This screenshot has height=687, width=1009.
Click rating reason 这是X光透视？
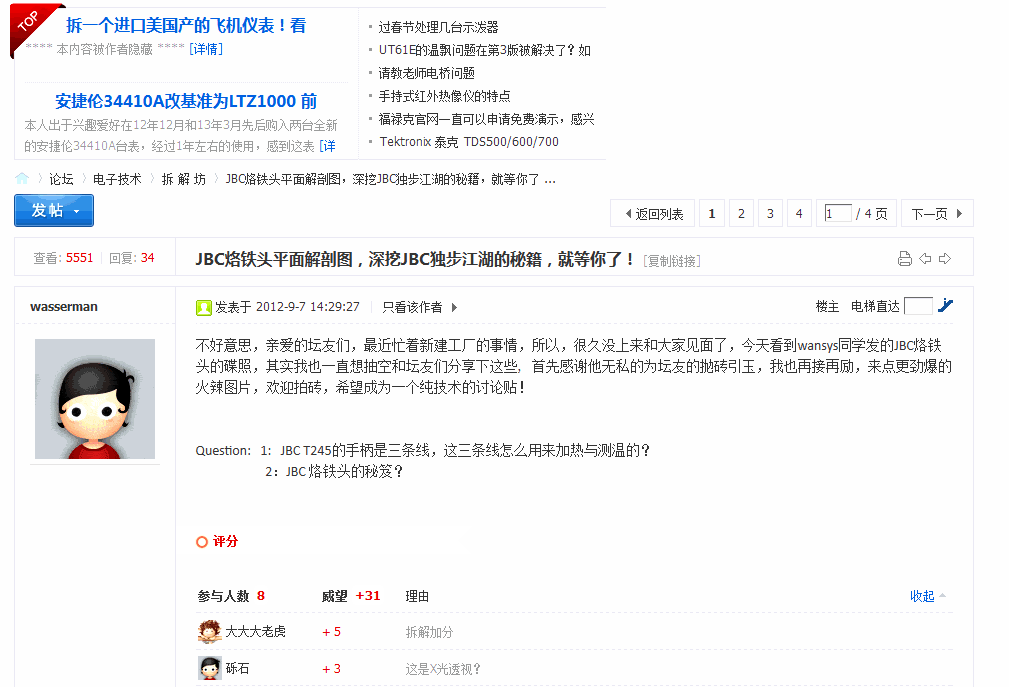pyautogui.click(x=443, y=669)
